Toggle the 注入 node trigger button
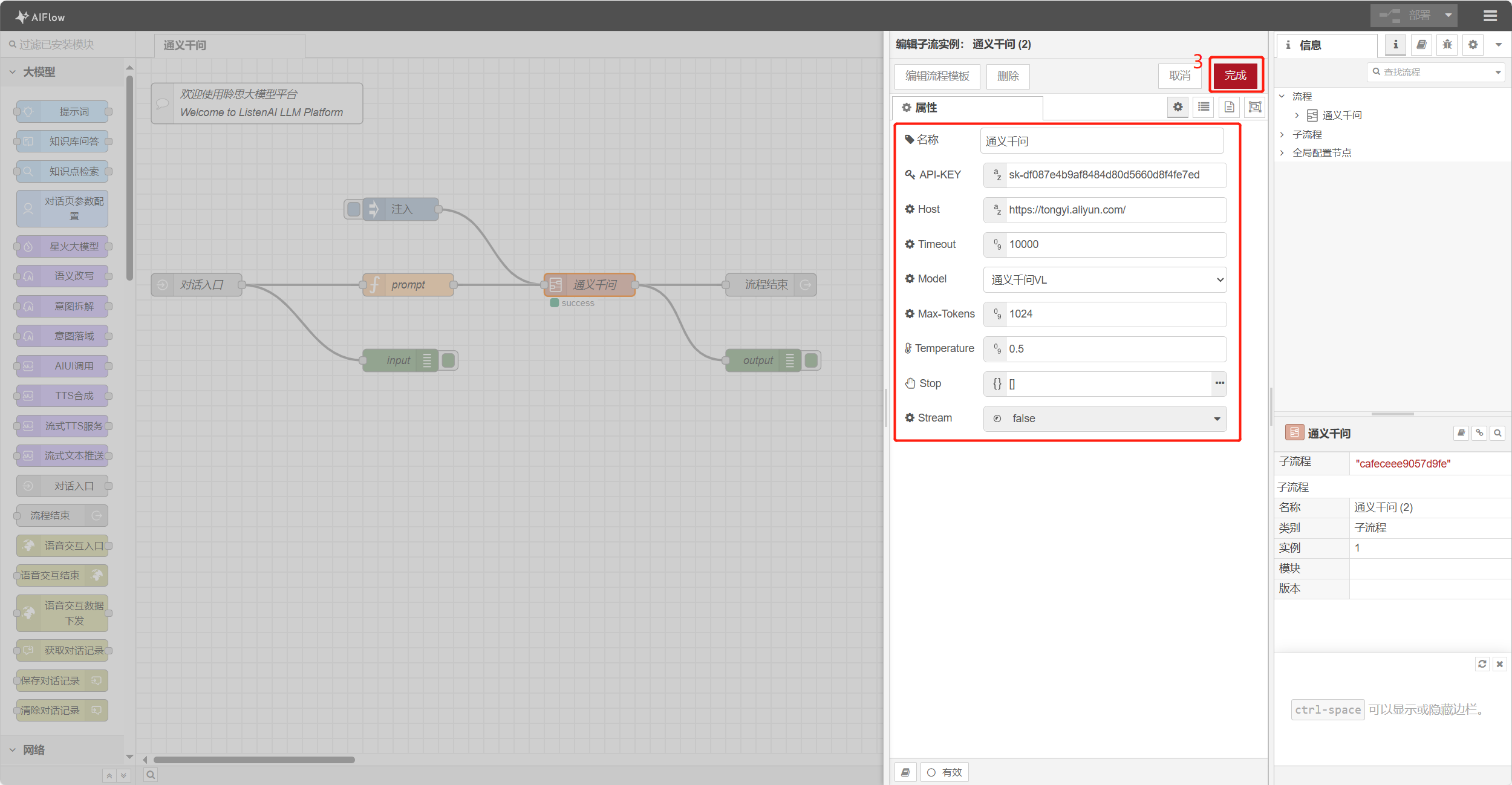This screenshot has width=1512, height=785. [x=354, y=209]
